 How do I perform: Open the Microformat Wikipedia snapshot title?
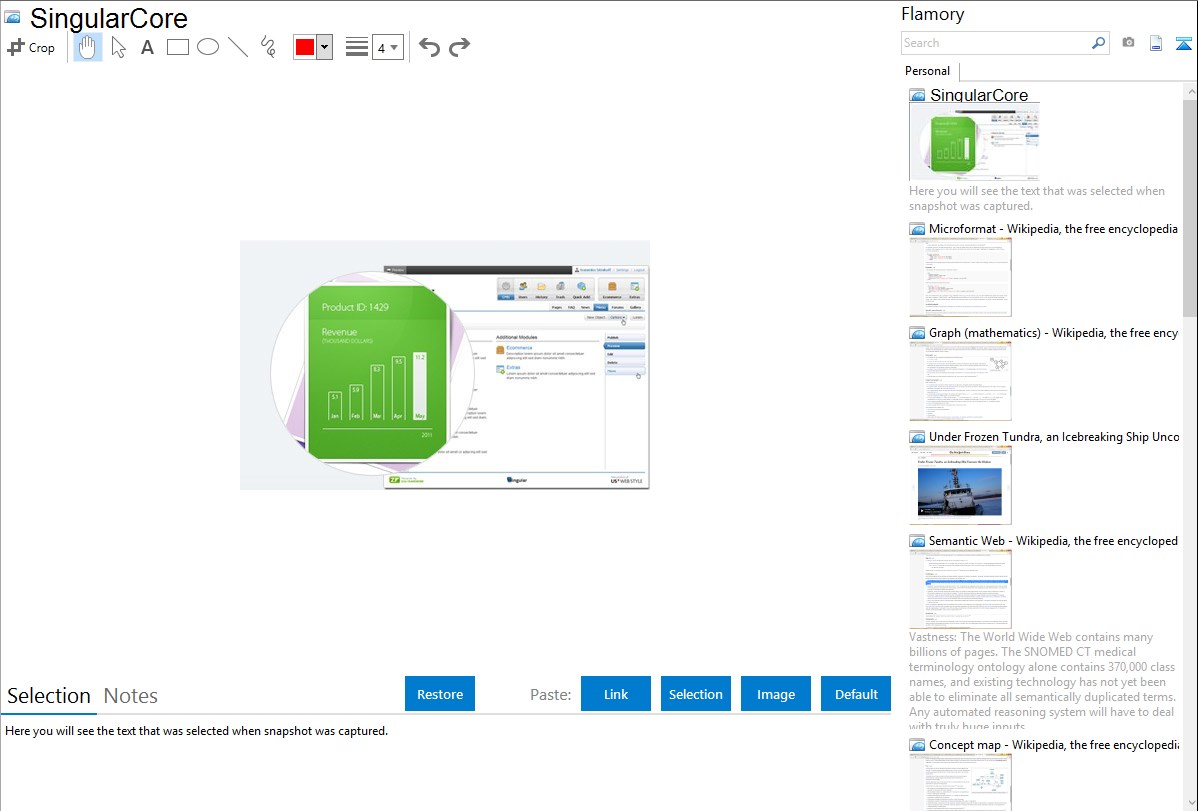tap(1053, 229)
